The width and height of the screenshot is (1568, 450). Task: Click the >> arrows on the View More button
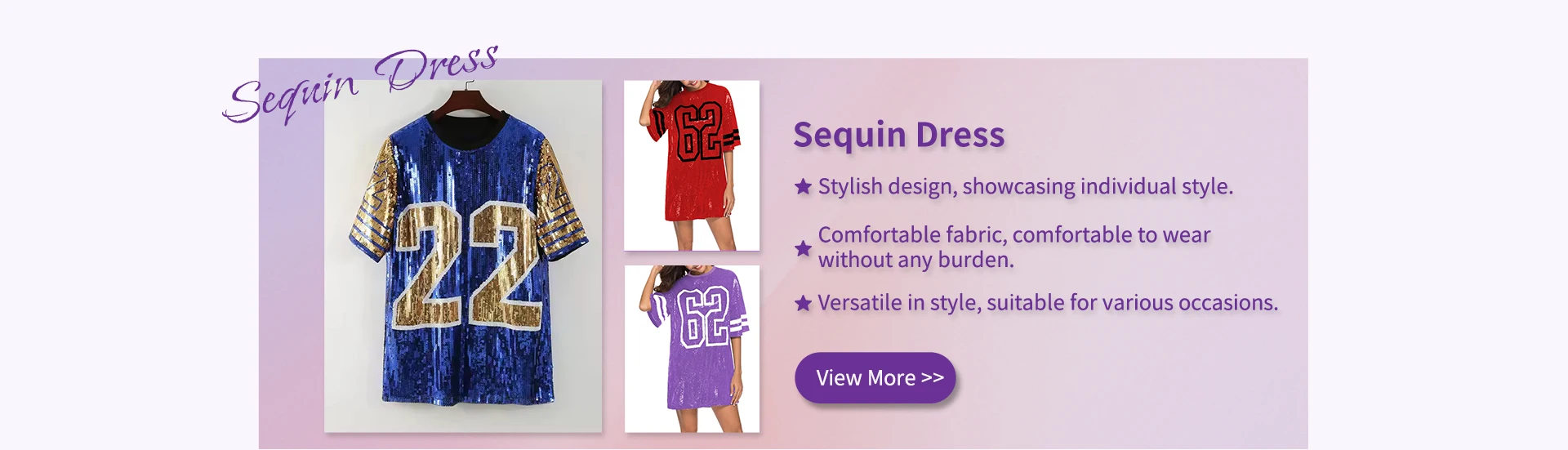(933, 378)
